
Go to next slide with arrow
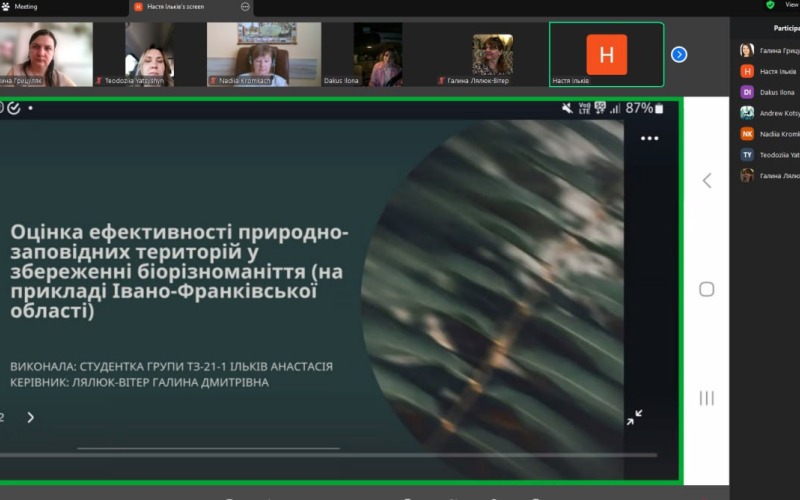coord(31,417)
